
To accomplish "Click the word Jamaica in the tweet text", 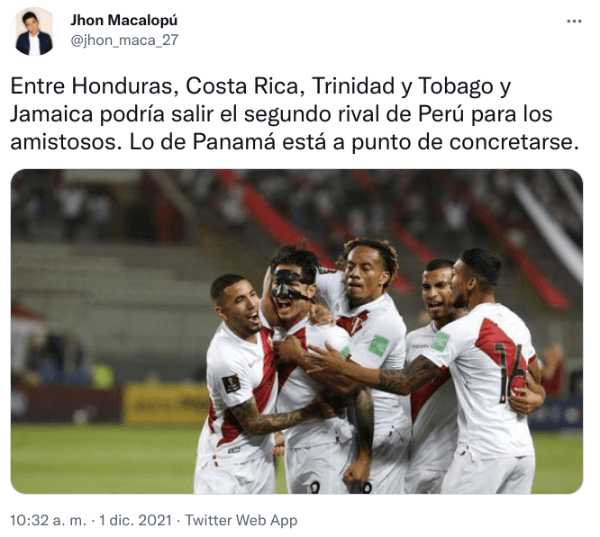I will pyautogui.click(x=52, y=114).
